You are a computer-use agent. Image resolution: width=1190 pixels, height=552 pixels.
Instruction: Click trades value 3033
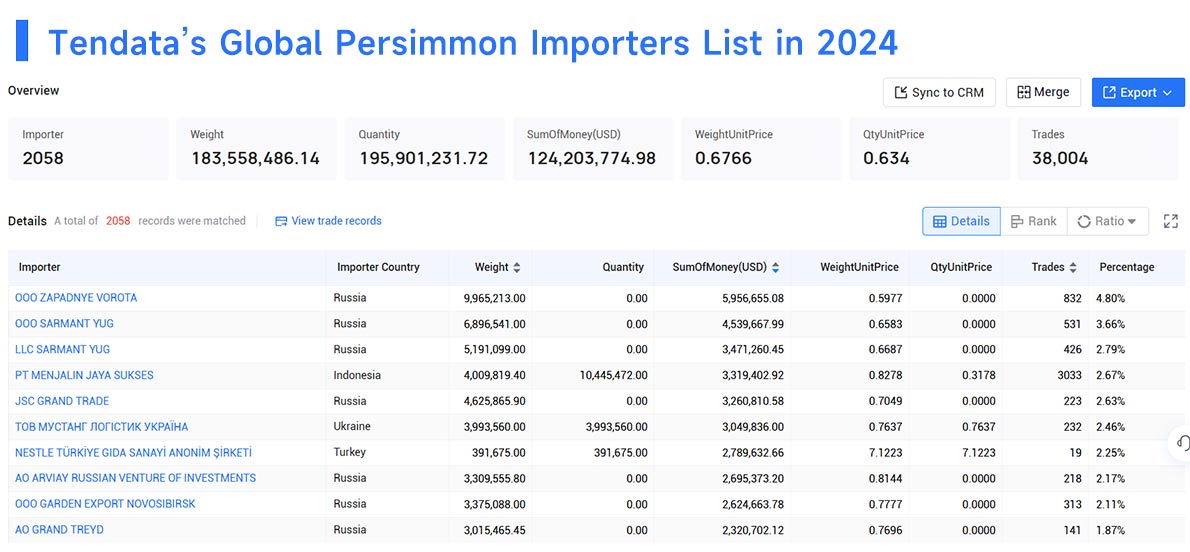pyautogui.click(x=1068, y=375)
